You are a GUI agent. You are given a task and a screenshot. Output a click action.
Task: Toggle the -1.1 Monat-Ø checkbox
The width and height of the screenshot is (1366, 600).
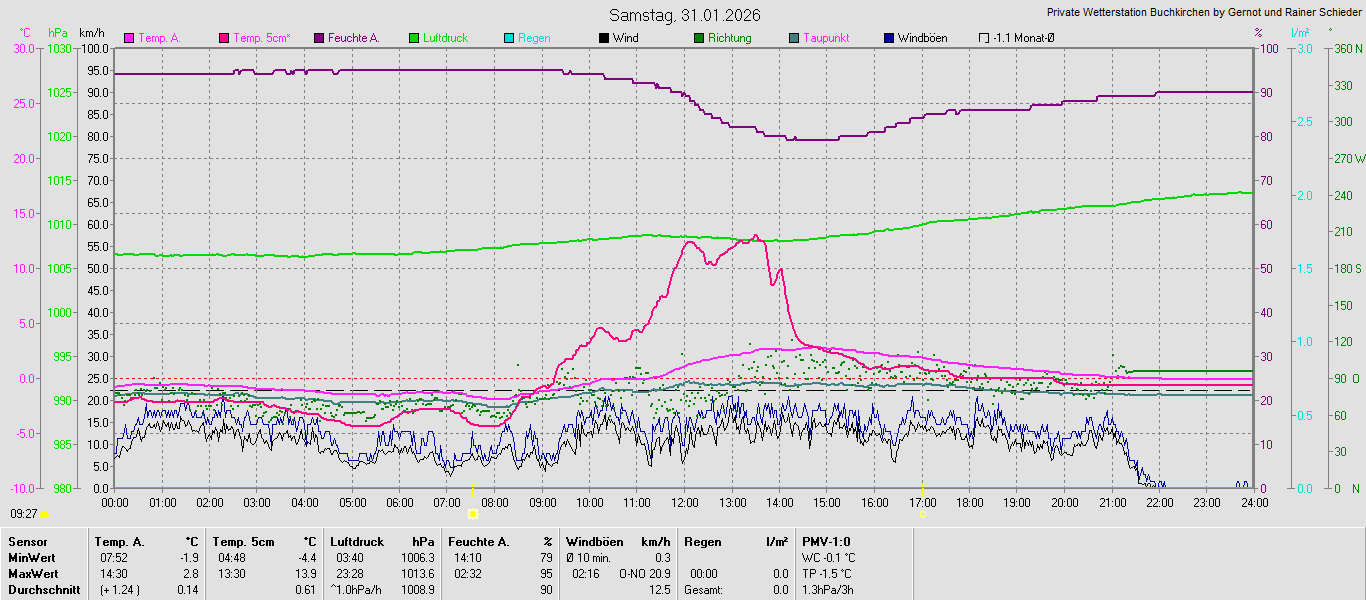tap(984, 38)
